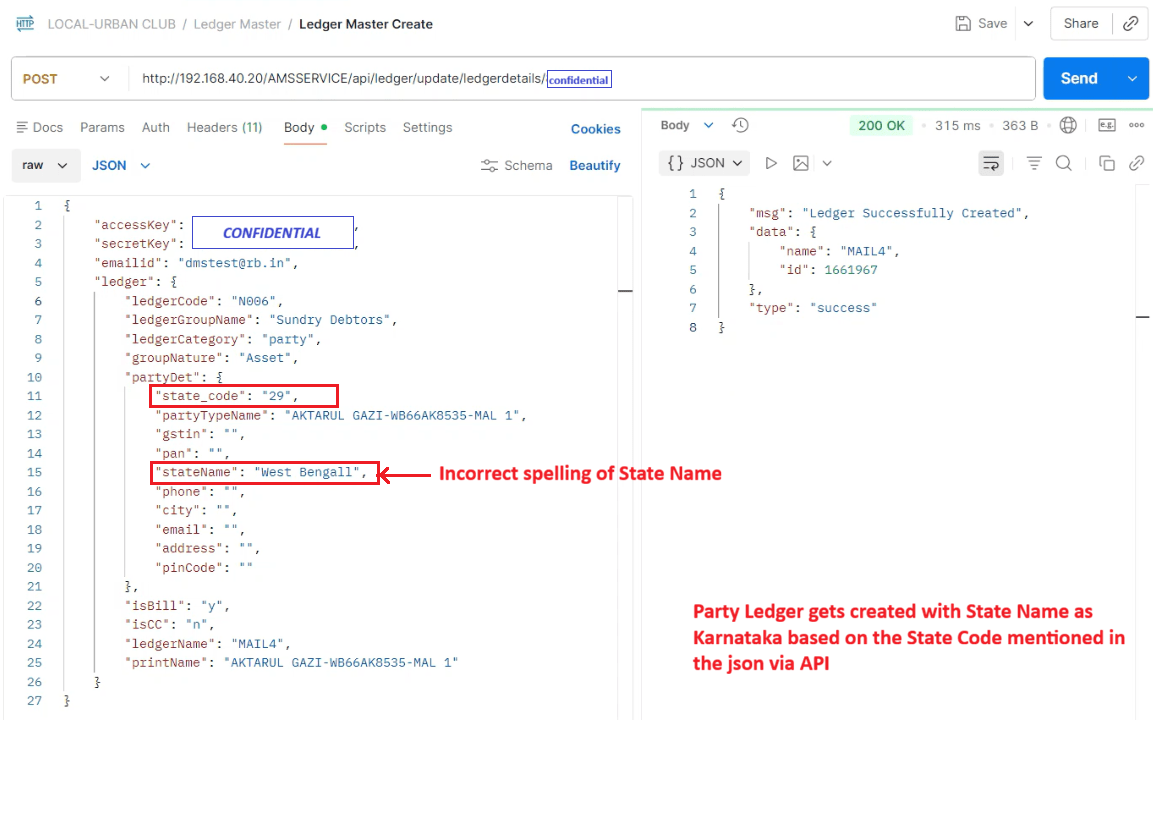Click the Beautify link
1153x824 pixels.
pos(594,165)
